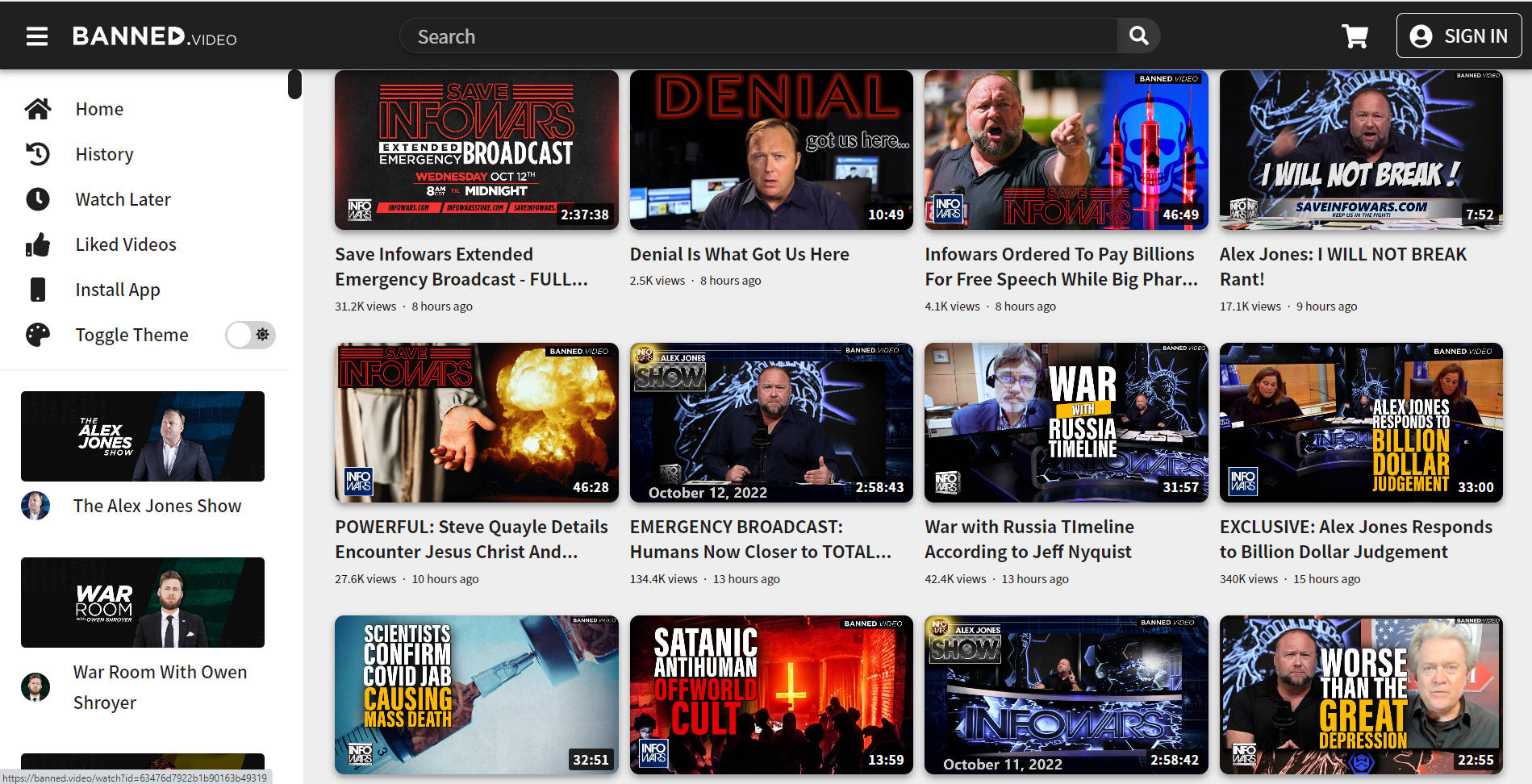Click the Watch Later clock icon
The height and width of the screenshot is (784, 1532).
(38, 199)
